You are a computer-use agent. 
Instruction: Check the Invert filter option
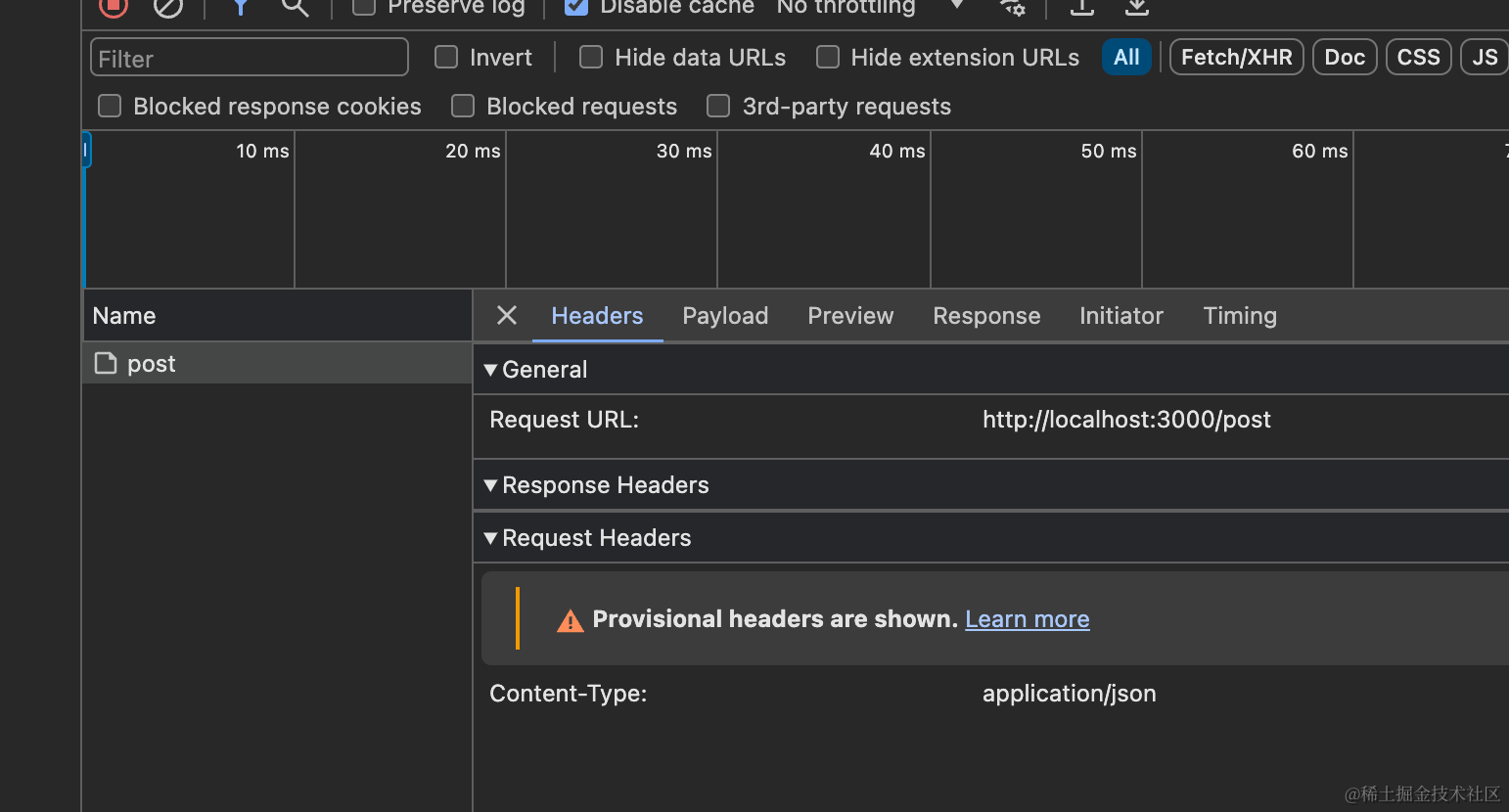point(445,57)
